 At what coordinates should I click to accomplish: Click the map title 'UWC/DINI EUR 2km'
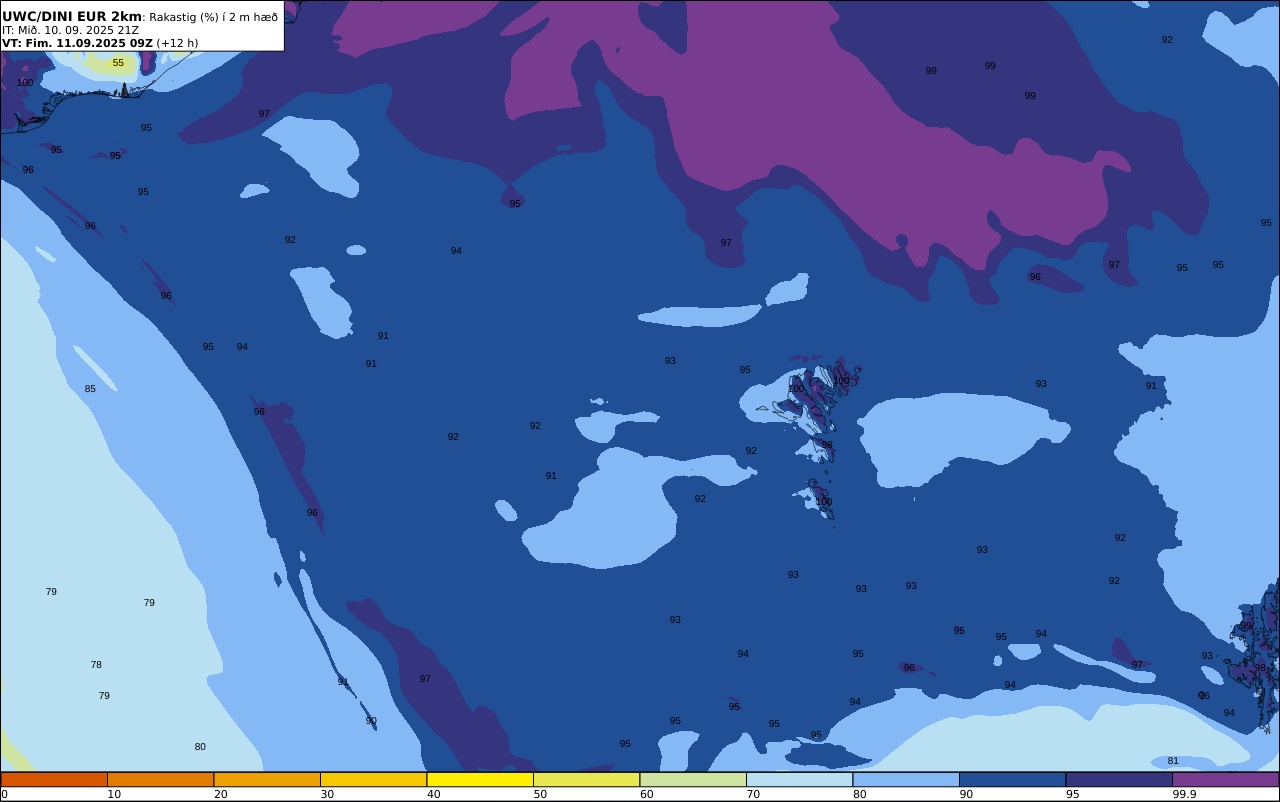tap(72, 16)
